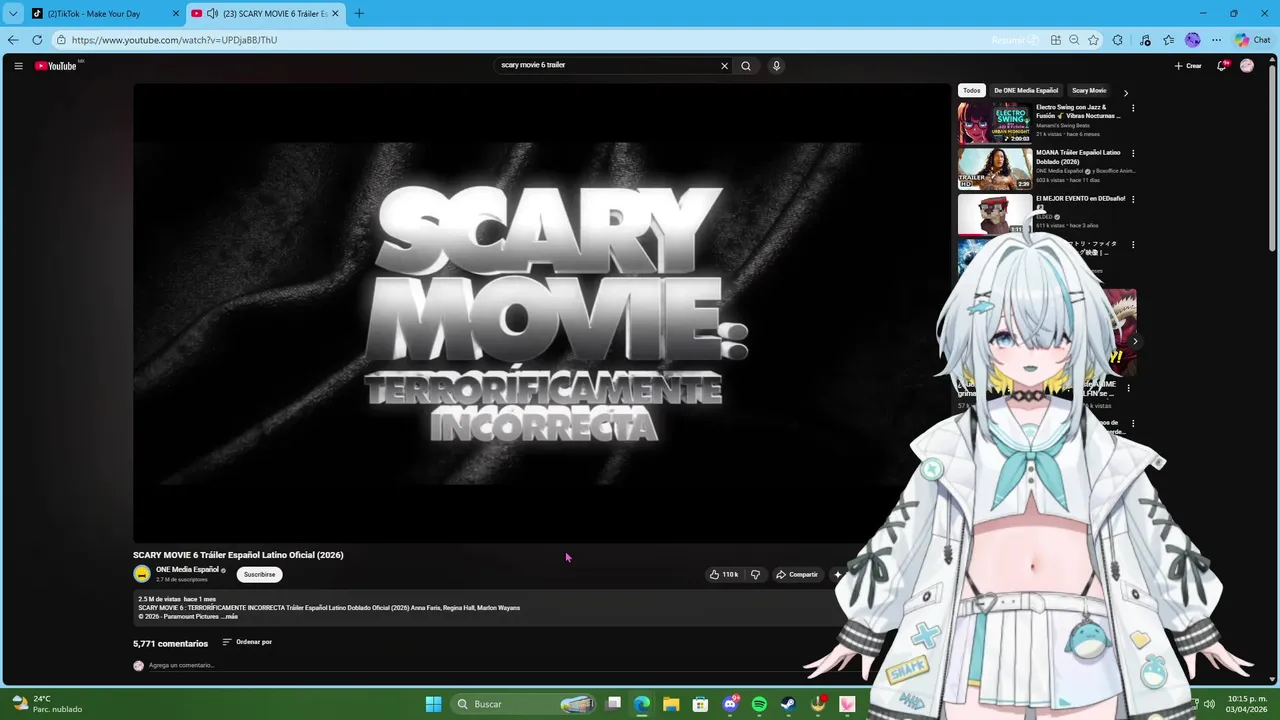Click the Compartir share button
Image resolution: width=1280 pixels, height=720 pixels.
797,575
